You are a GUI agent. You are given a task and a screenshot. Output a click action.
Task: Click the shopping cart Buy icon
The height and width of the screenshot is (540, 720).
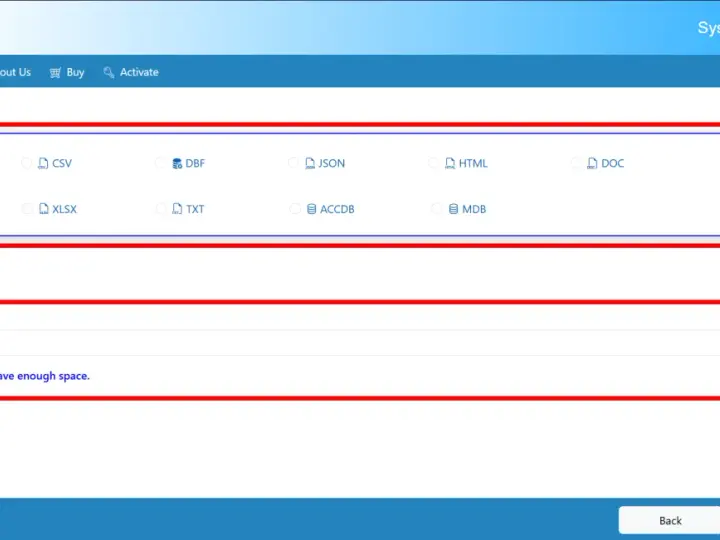click(55, 73)
